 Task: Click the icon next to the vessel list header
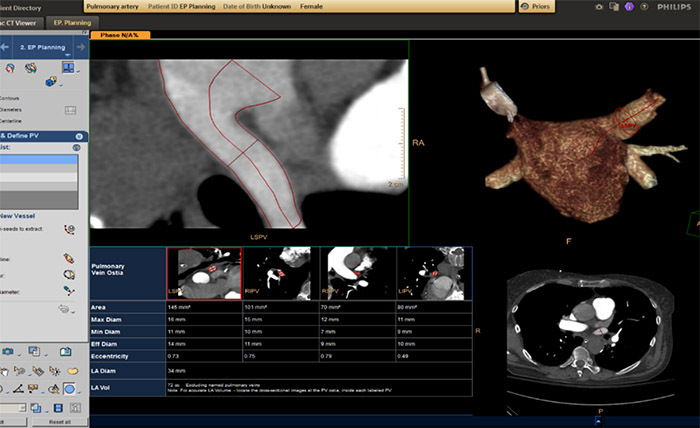(76, 148)
